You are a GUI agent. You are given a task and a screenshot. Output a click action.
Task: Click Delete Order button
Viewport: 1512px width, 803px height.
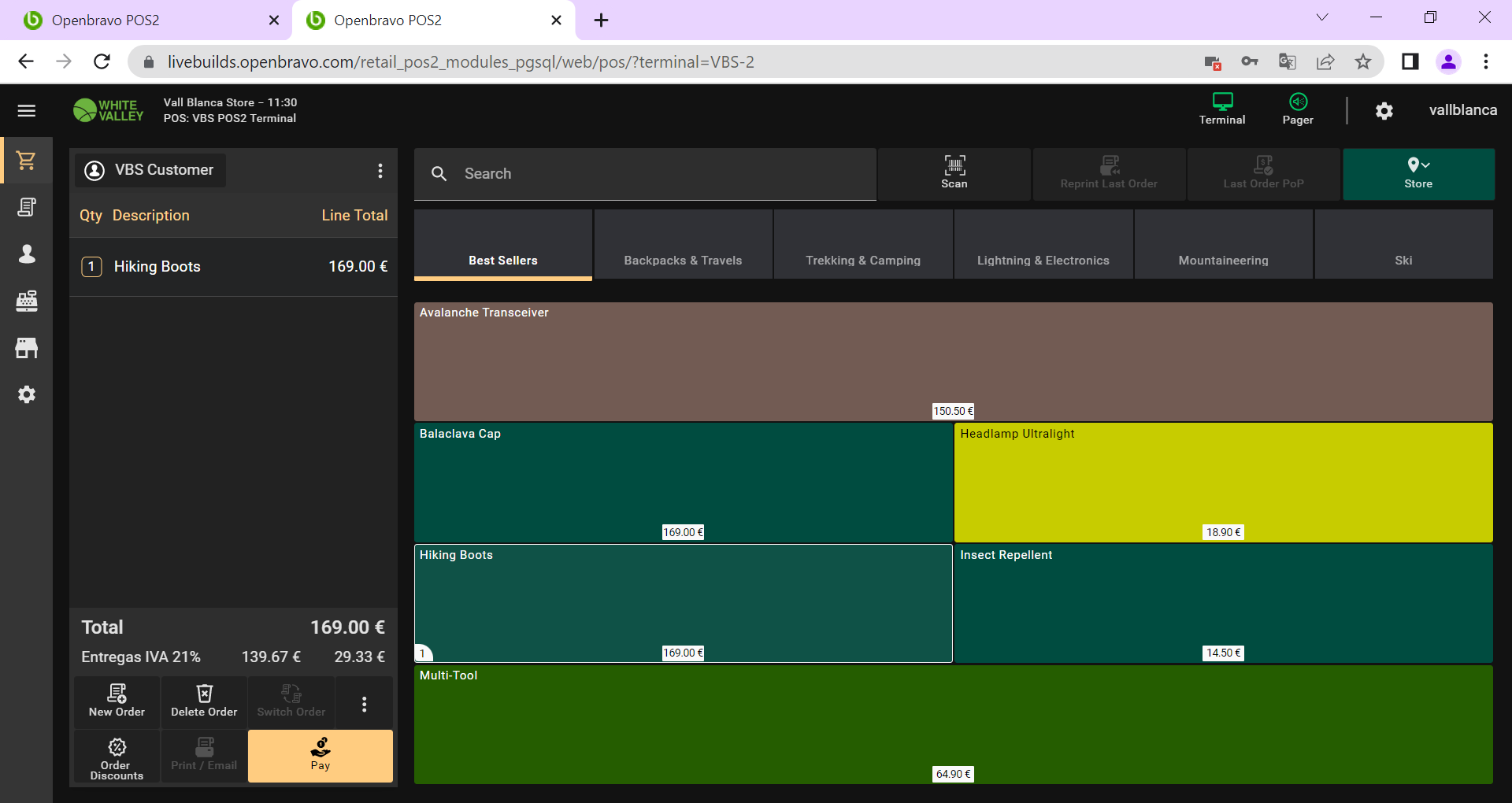pos(204,701)
